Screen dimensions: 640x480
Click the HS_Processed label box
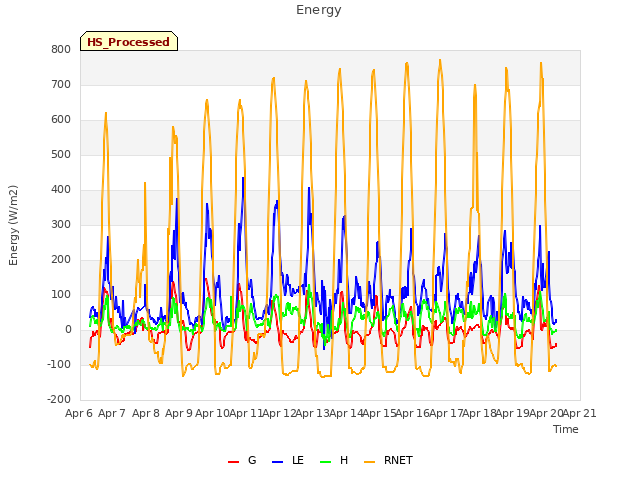tap(129, 41)
